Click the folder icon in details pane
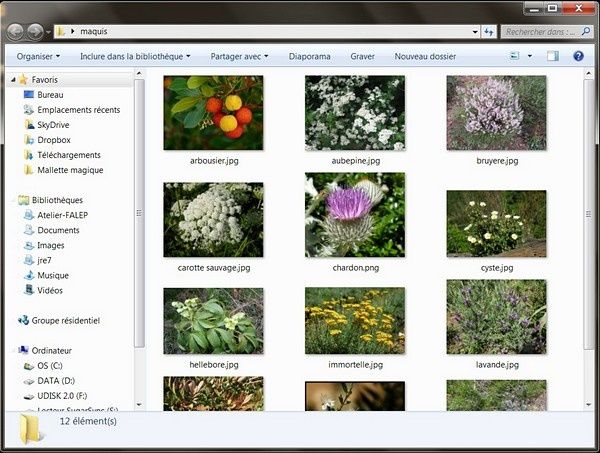 pyautogui.click(x=31, y=429)
